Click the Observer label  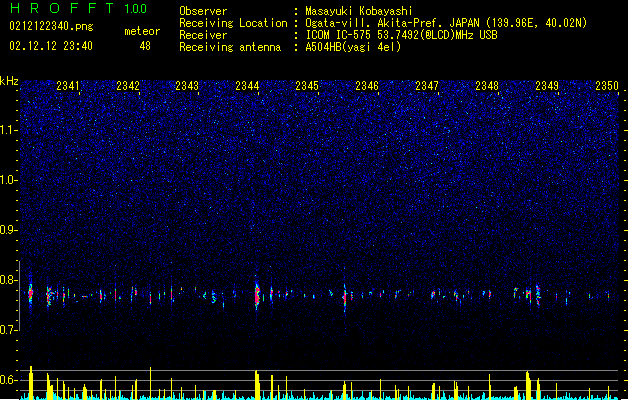click(203, 11)
